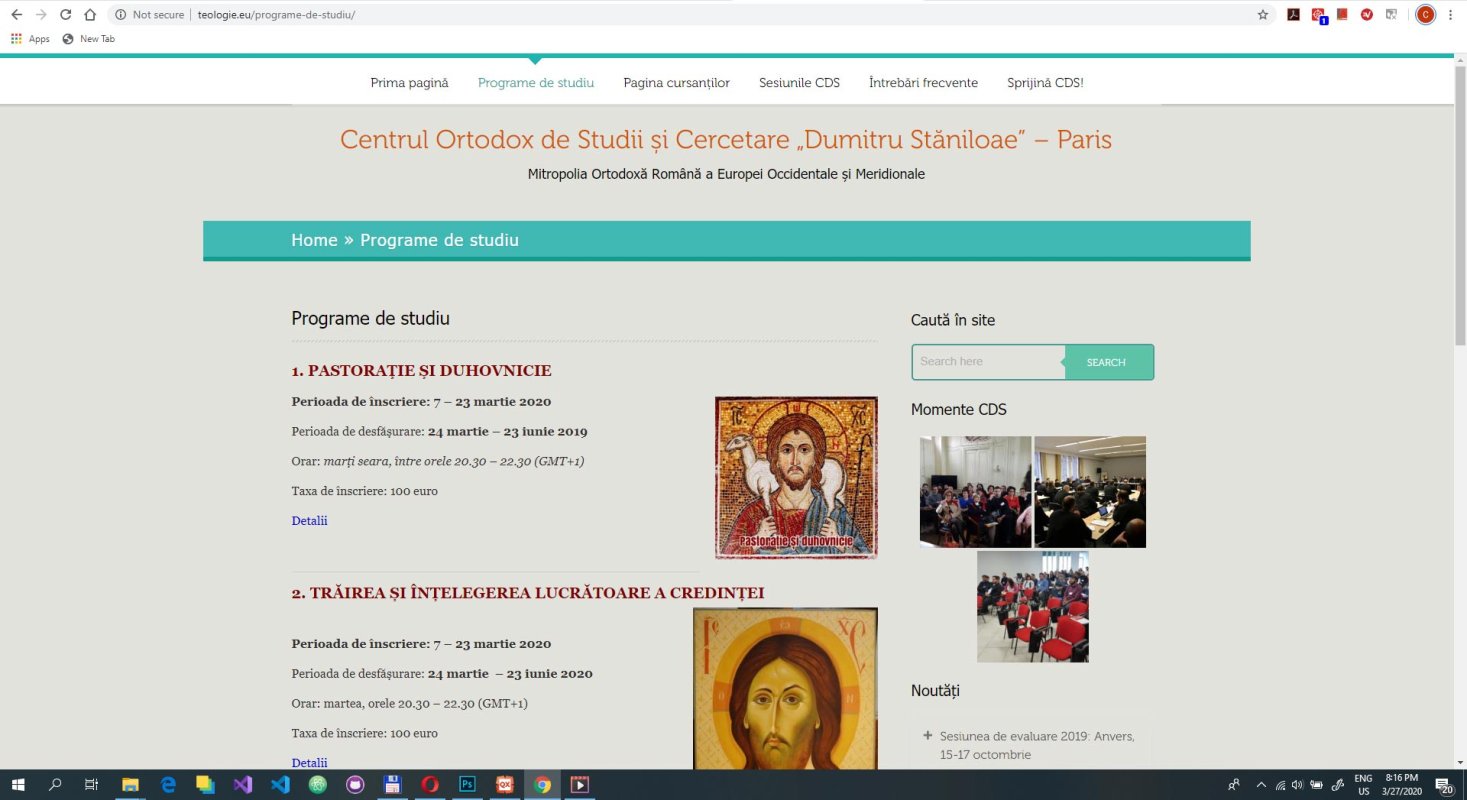This screenshot has width=1467, height=800.
Task: Open the Adobe Acrobat browser extension
Action: tap(1293, 14)
